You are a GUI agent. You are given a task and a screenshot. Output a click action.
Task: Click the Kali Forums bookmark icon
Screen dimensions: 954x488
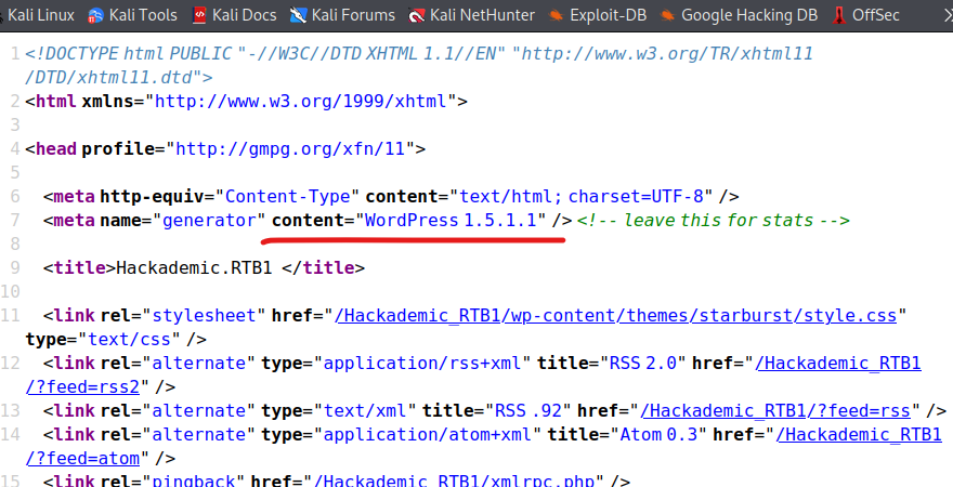tap(298, 15)
